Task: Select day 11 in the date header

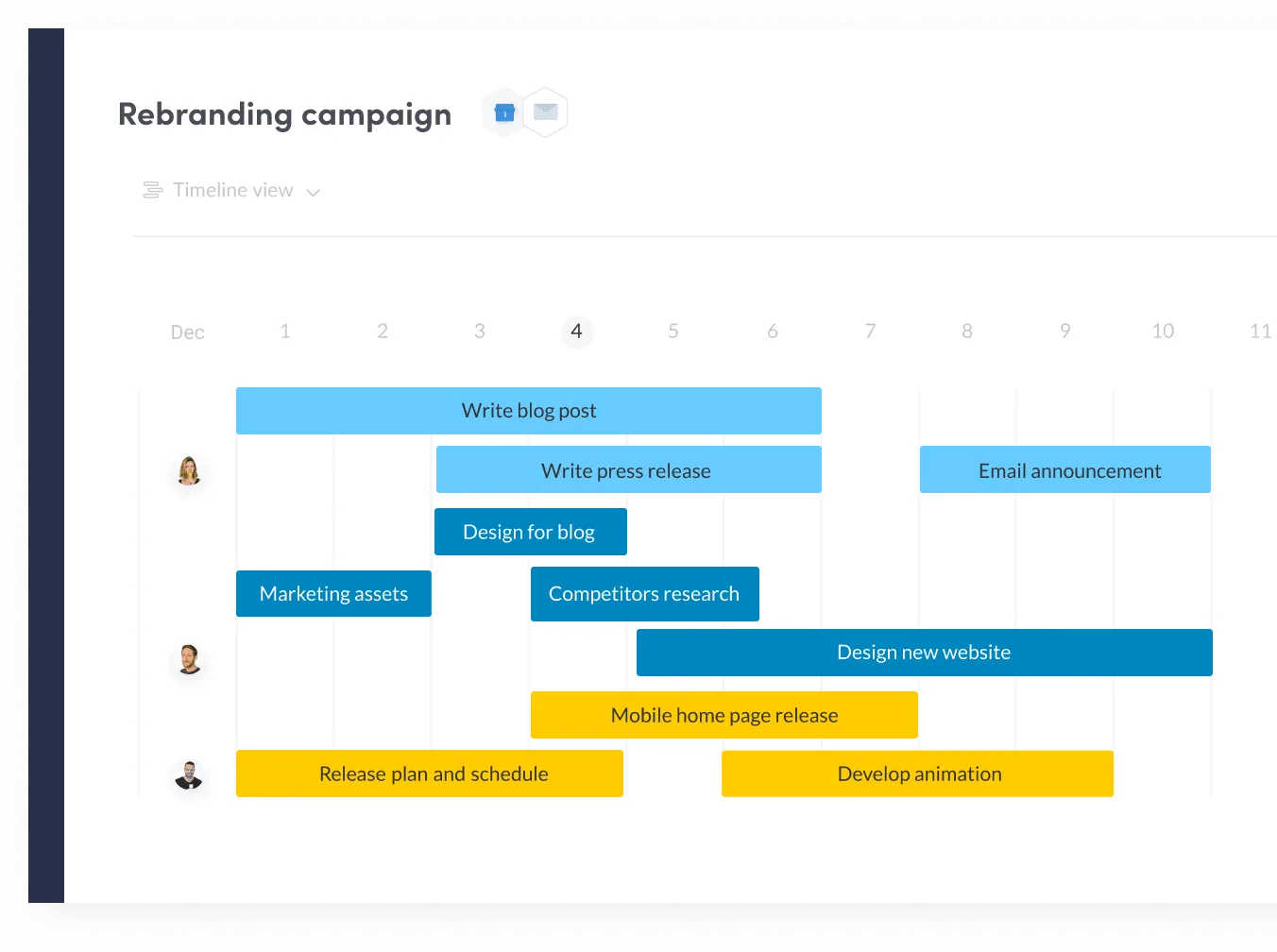Action: (x=1260, y=331)
